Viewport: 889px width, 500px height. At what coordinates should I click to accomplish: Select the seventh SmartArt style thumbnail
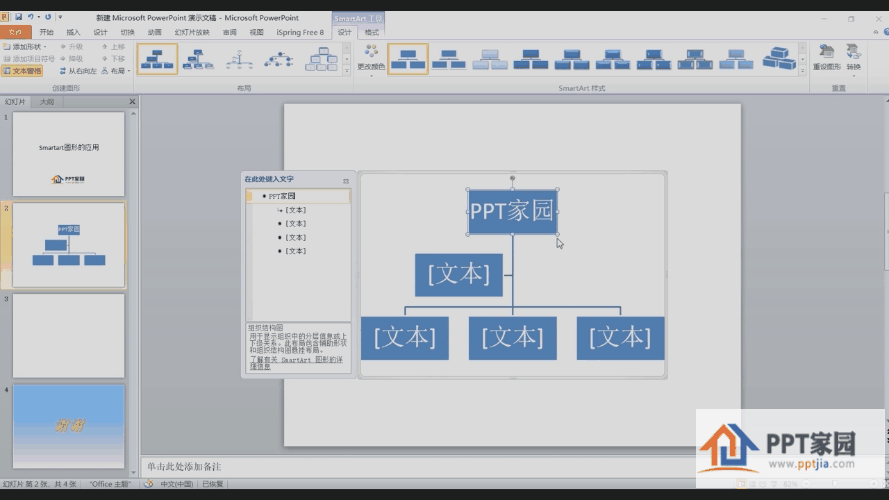pos(654,59)
